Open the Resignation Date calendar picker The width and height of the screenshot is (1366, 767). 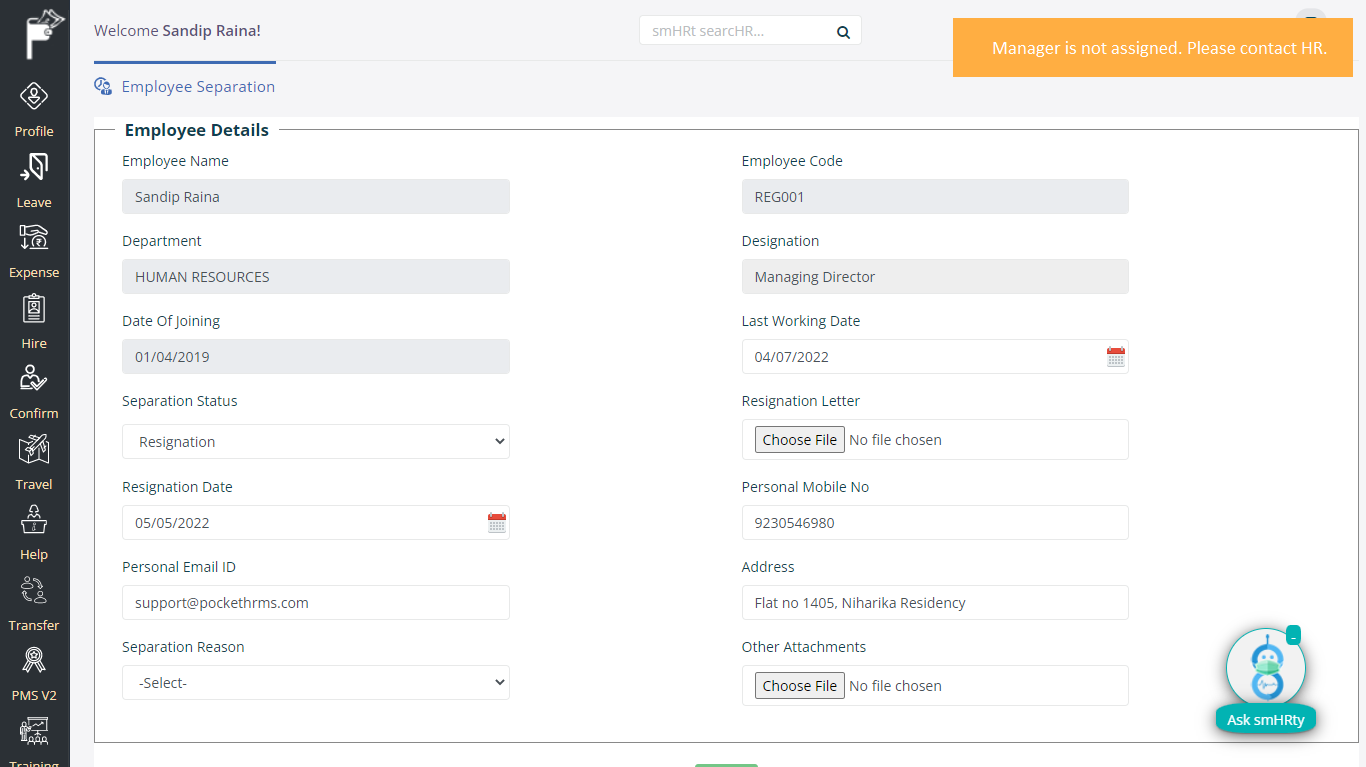(497, 523)
